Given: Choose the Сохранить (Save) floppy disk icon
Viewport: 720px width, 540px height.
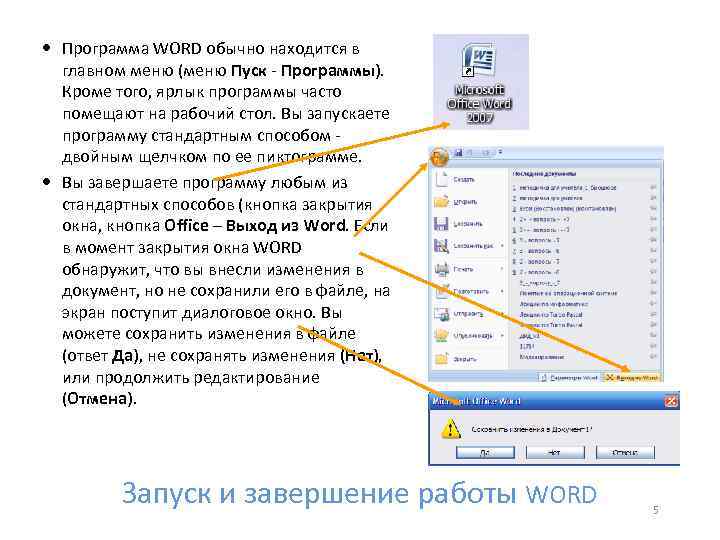Looking at the screenshot, I should click(x=441, y=224).
